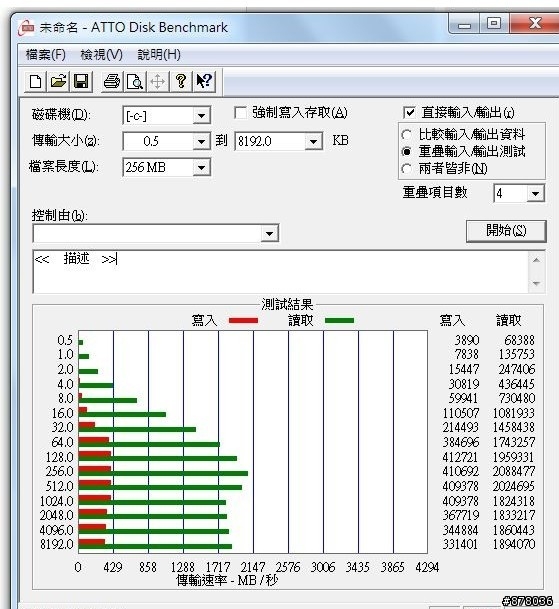Image resolution: width=559 pixels, height=609 pixels.
Task: Click the write value 3890
Action: 467,341
